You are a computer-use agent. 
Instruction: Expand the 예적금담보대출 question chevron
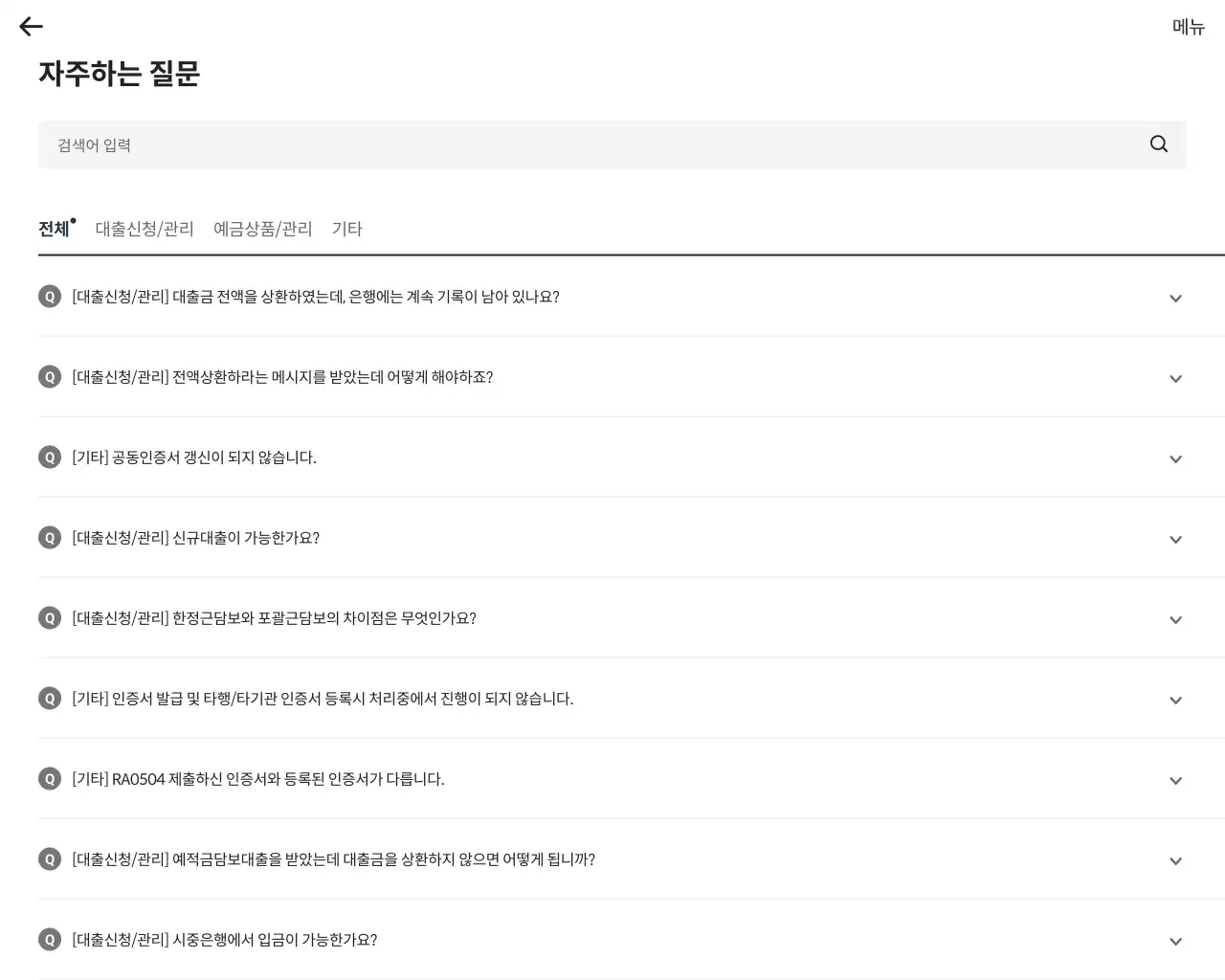(1176, 861)
